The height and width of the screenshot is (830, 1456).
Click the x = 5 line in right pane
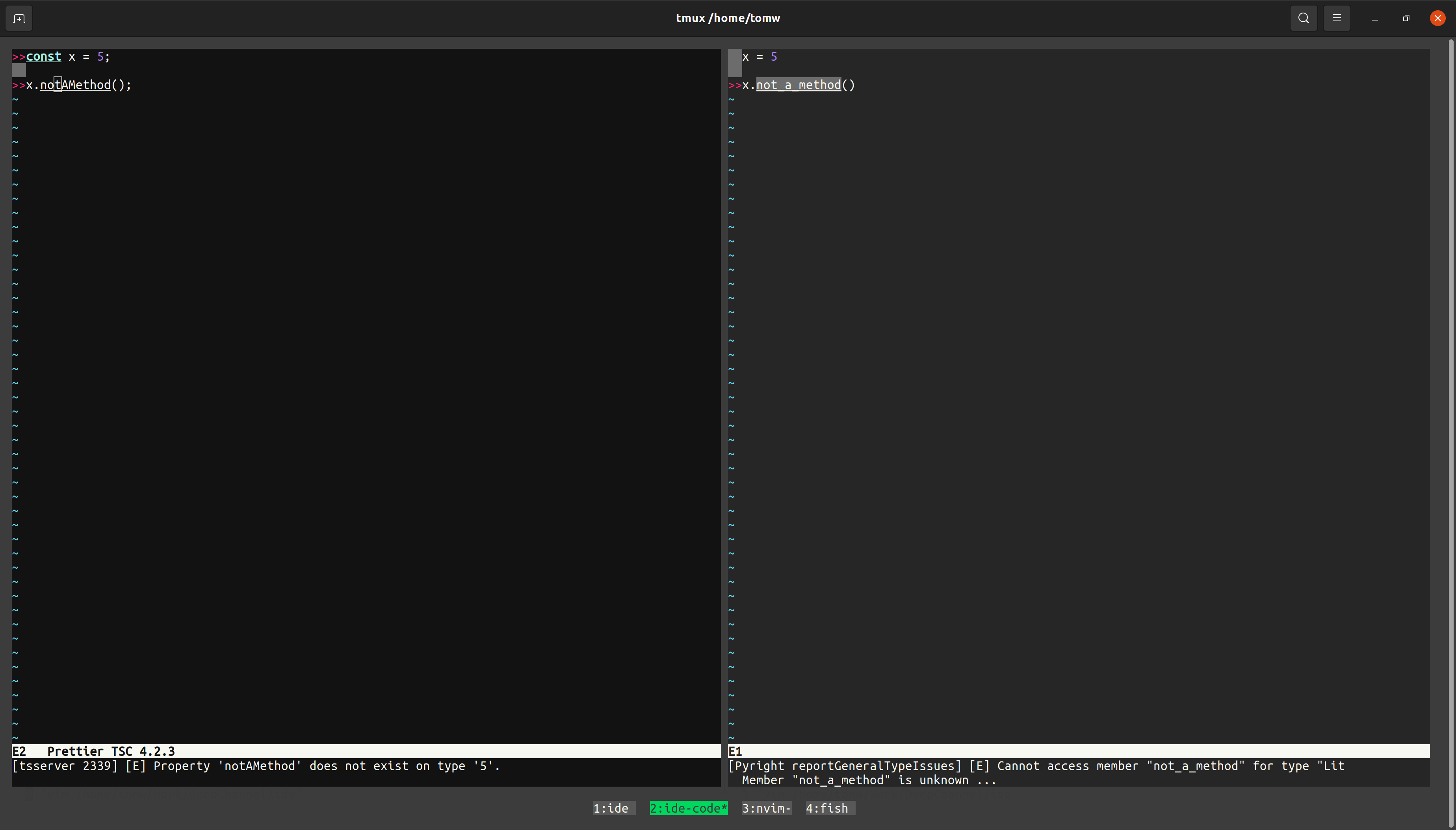[x=760, y=56]
